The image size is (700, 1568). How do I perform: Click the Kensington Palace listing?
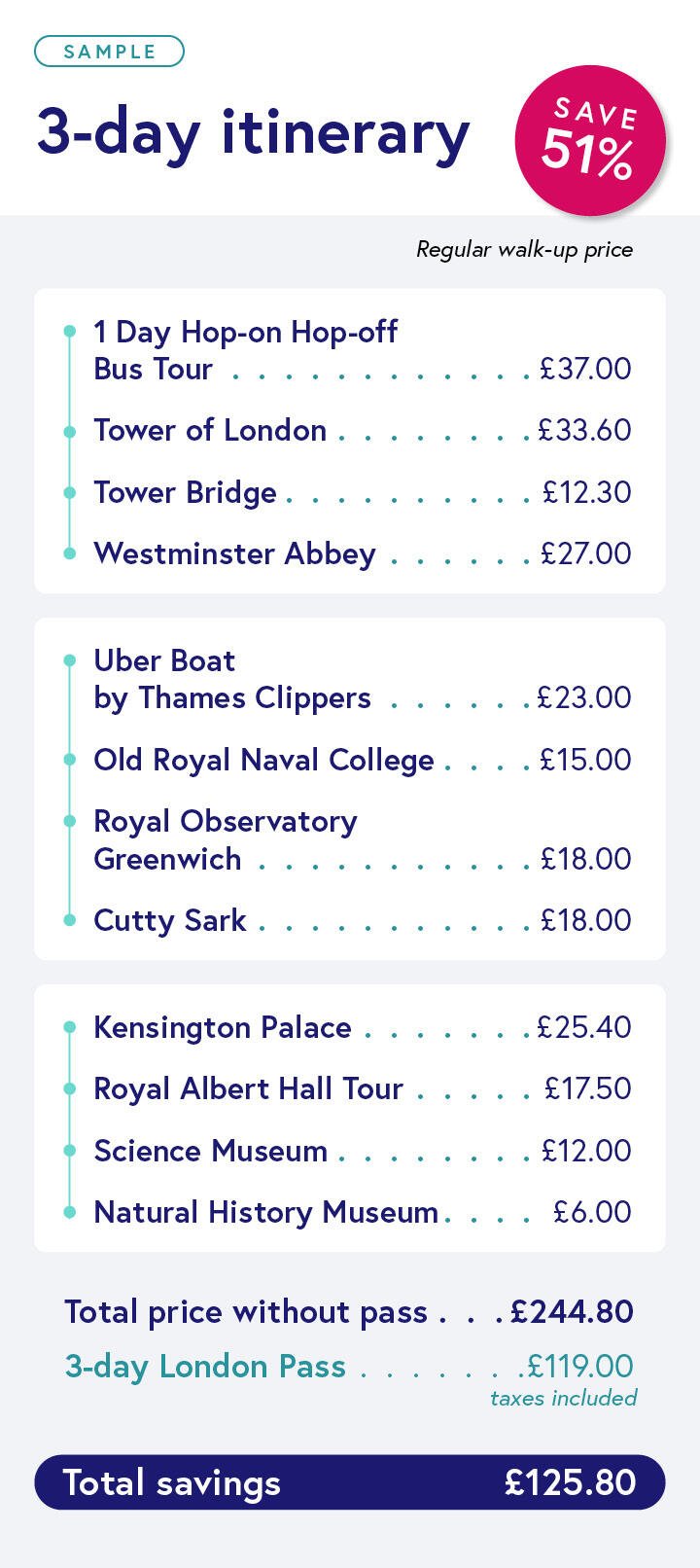tap(223, 1027)
